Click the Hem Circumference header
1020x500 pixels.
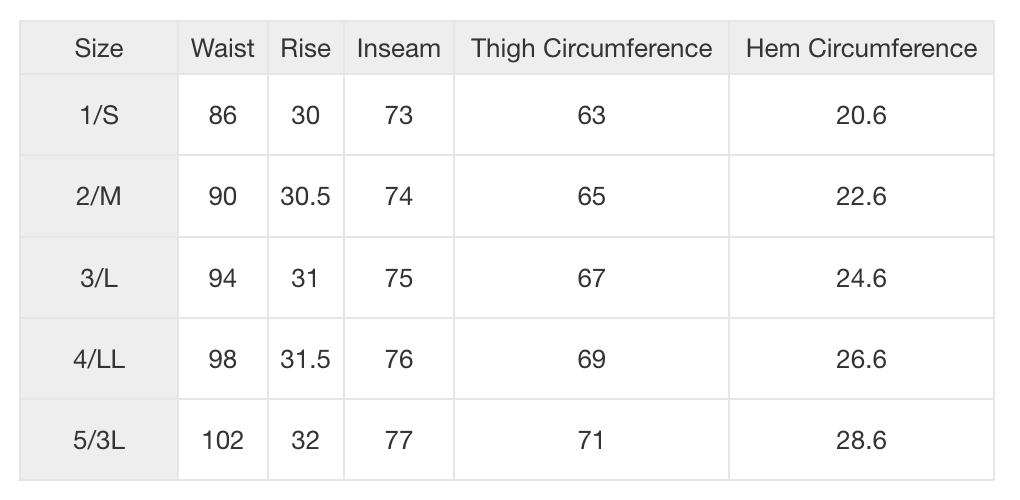[x=861, y=48]
